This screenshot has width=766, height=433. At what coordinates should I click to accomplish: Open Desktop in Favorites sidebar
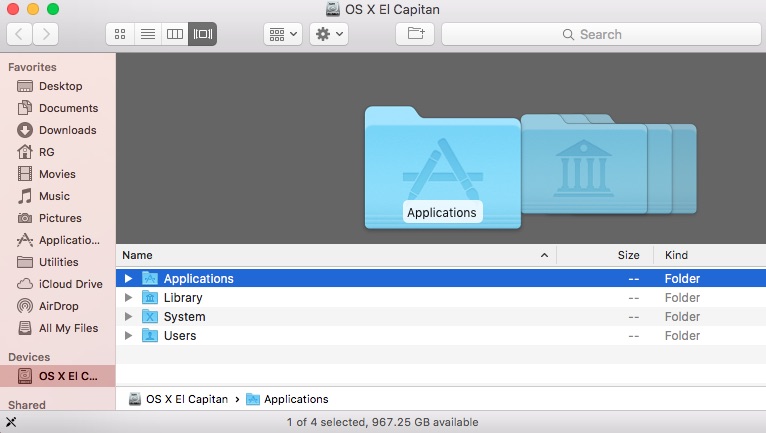coord(58,86)
